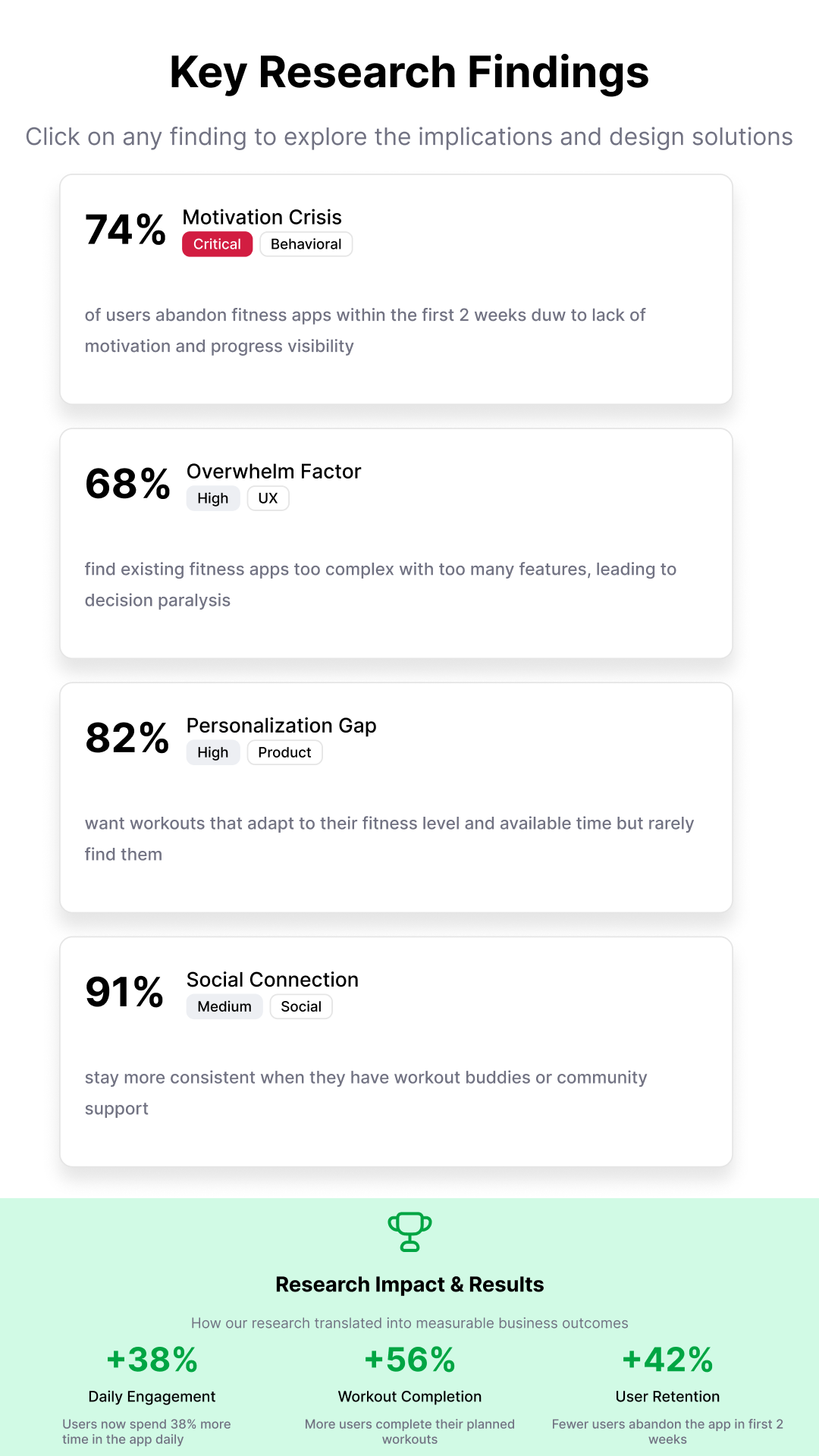This screenshot has height=1456, width=819.
Task: Click the High badge under Personalization Gap
Action: tap(213, 752)
